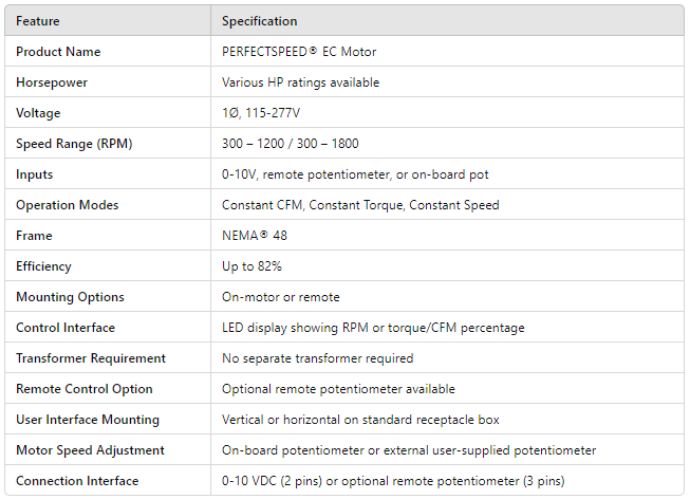Click the Mounting Options label
Screen dimensions: 691x500
(70, 297)
